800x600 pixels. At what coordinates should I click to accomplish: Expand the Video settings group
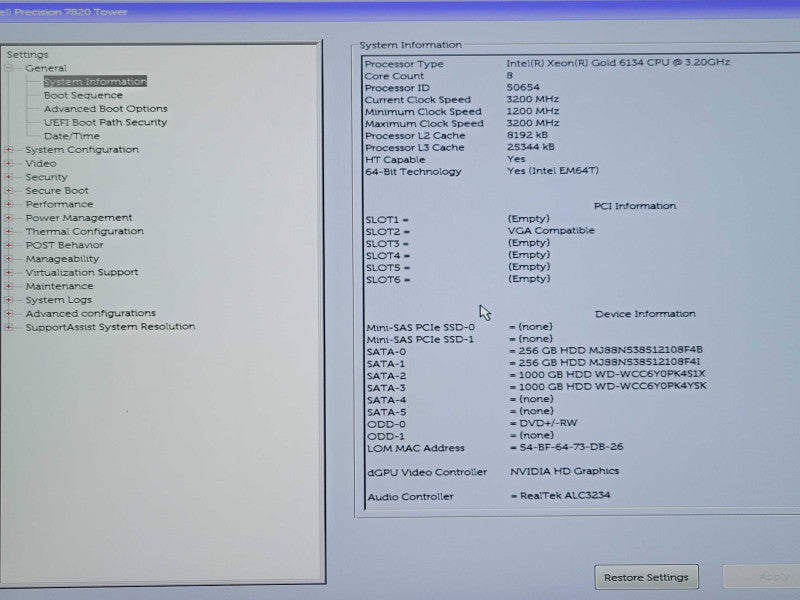[9, 163]
